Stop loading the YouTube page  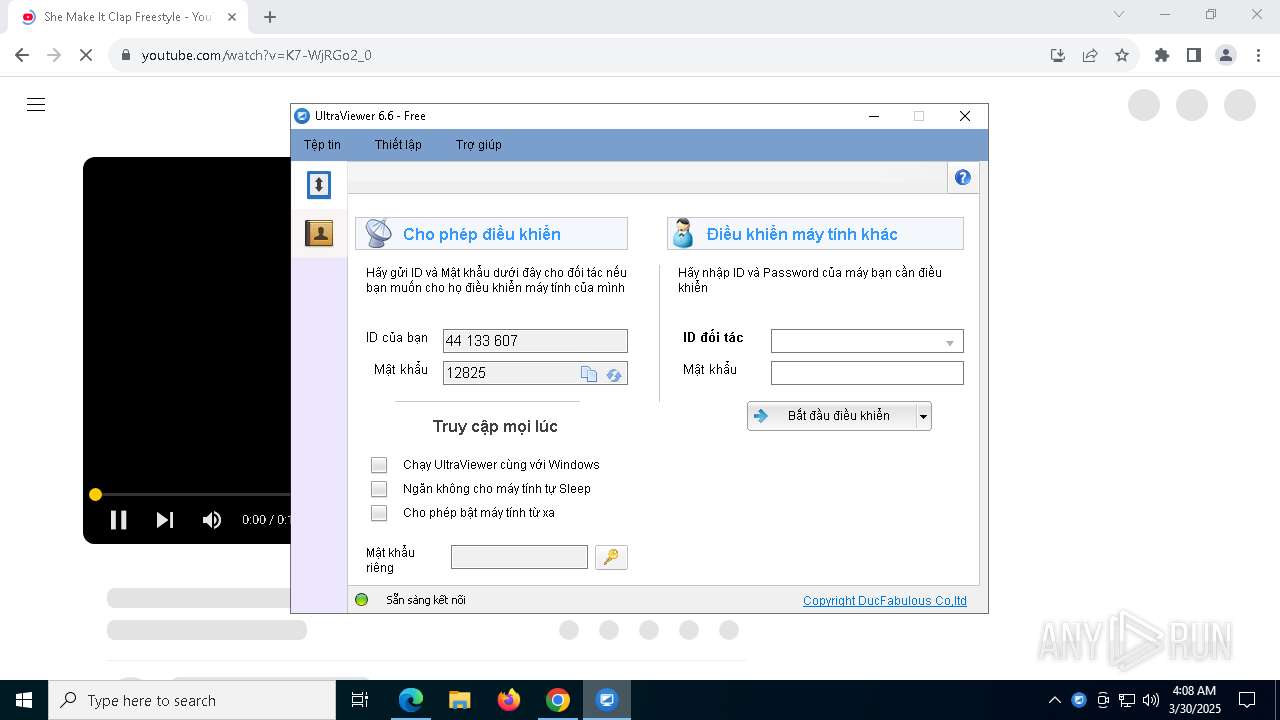click(x=86, y=55)
